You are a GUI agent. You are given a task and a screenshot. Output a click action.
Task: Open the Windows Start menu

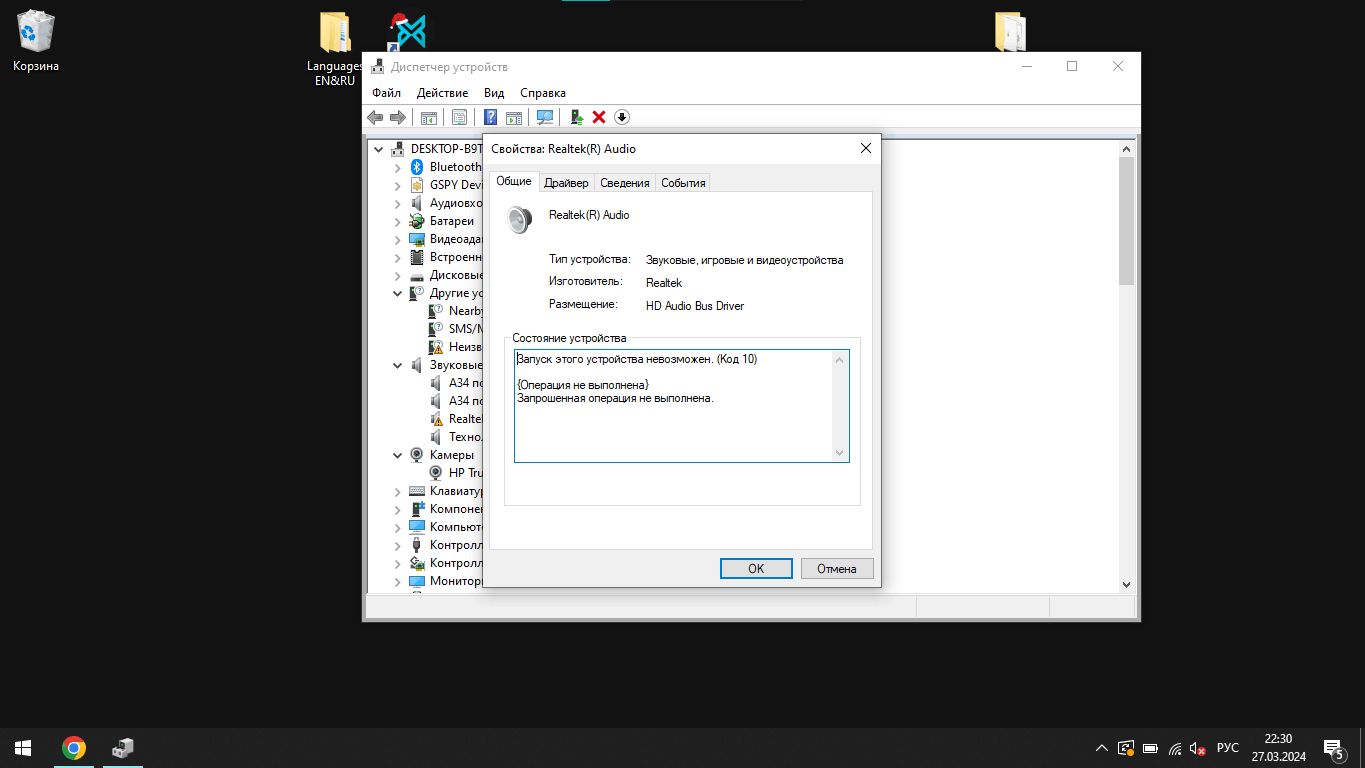point(23,747)
